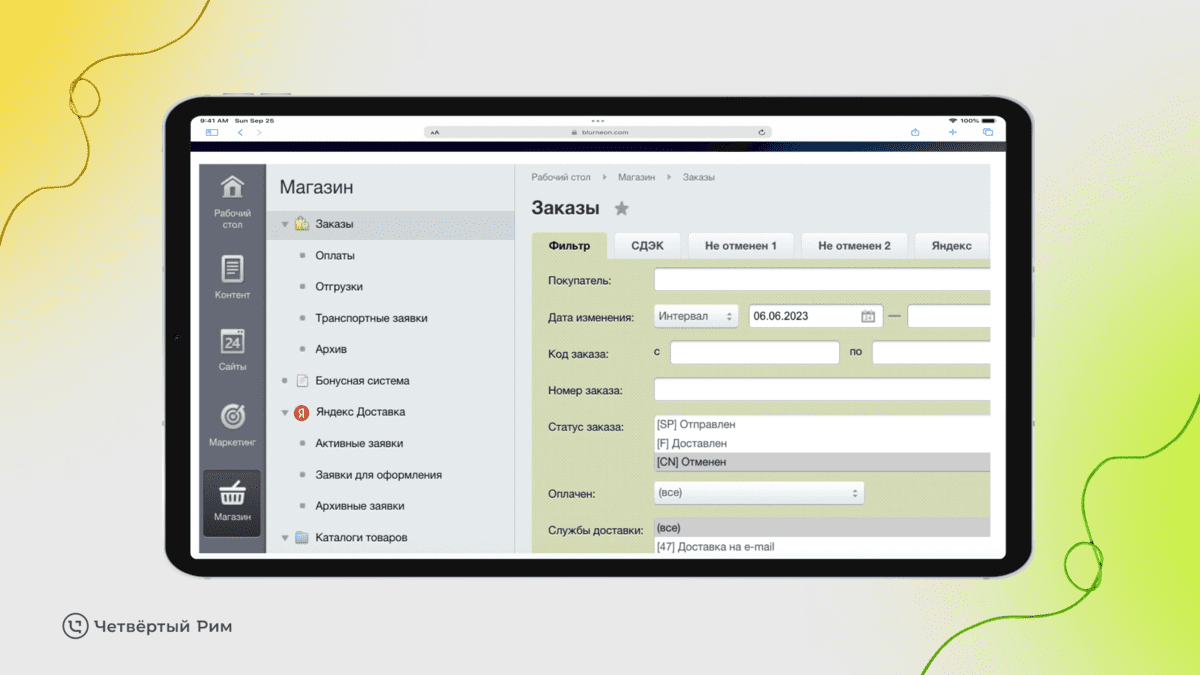Image resolution: width=1200 pixels, height=675 pixels.
Task: Select status [SP] Отправлен
Action: [822, 425]
